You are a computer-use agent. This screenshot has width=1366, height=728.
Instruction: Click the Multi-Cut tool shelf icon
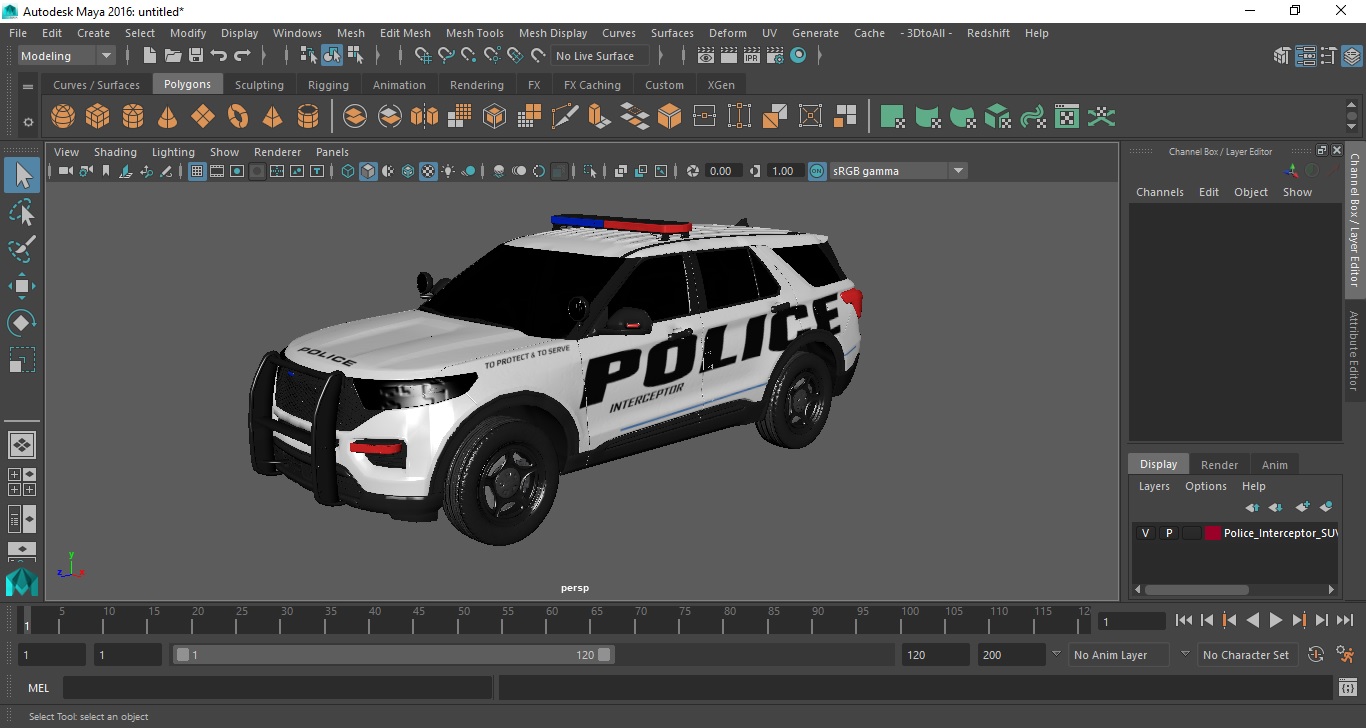point(565,117)
